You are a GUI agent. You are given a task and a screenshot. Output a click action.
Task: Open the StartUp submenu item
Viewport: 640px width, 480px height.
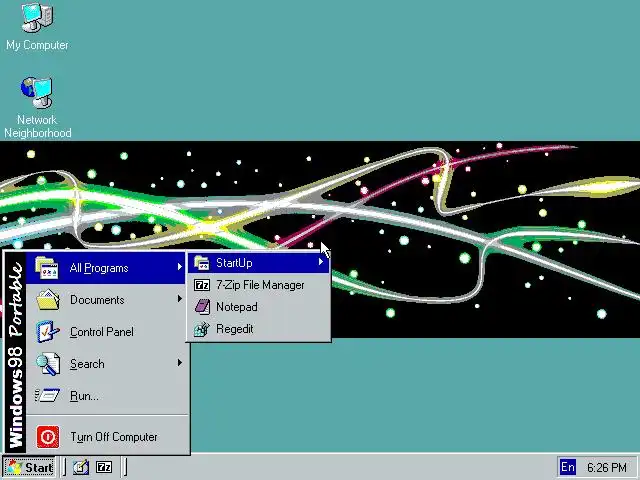(x=258, y=263)
